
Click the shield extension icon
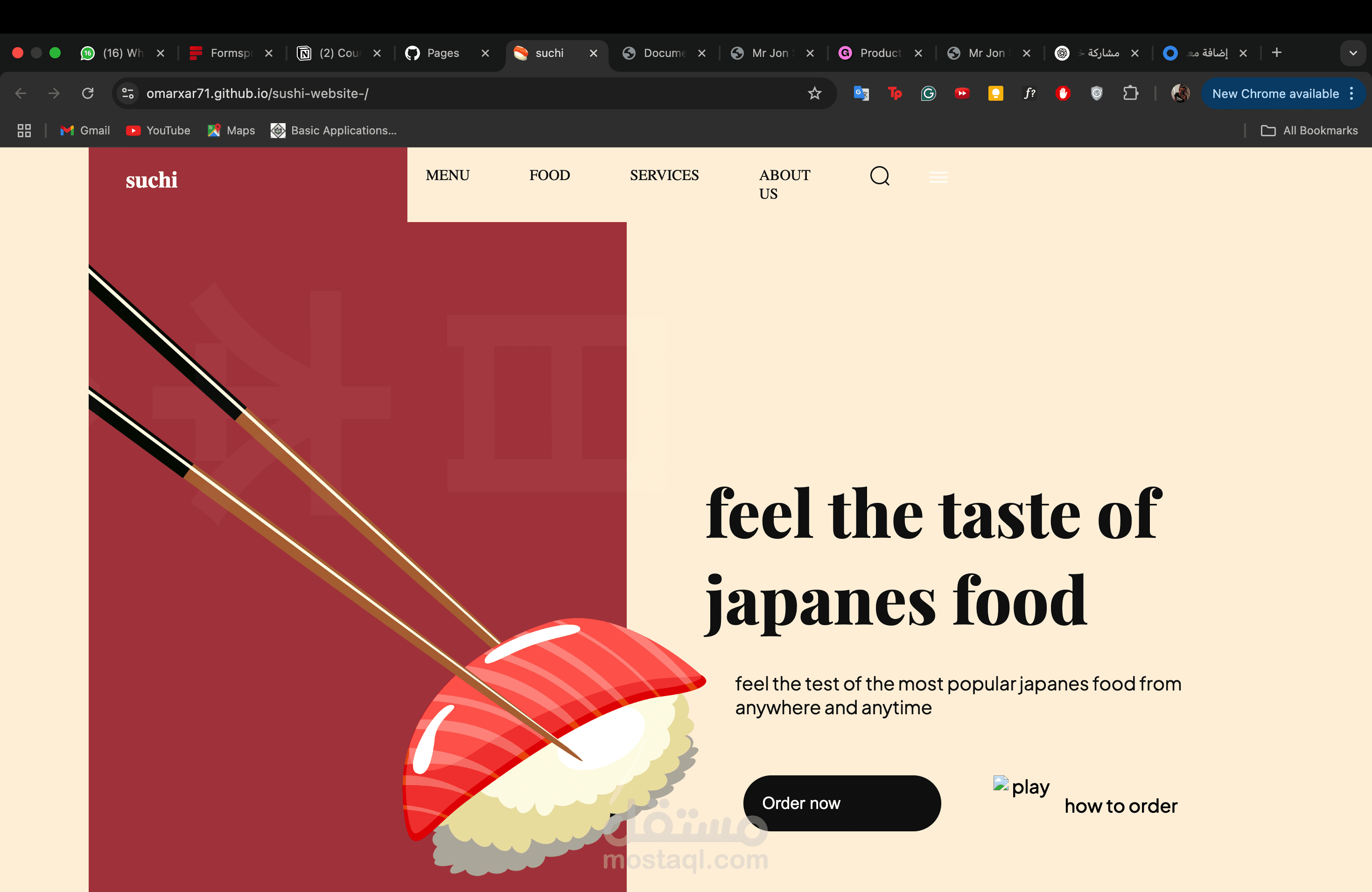[x=1097, y=93]
